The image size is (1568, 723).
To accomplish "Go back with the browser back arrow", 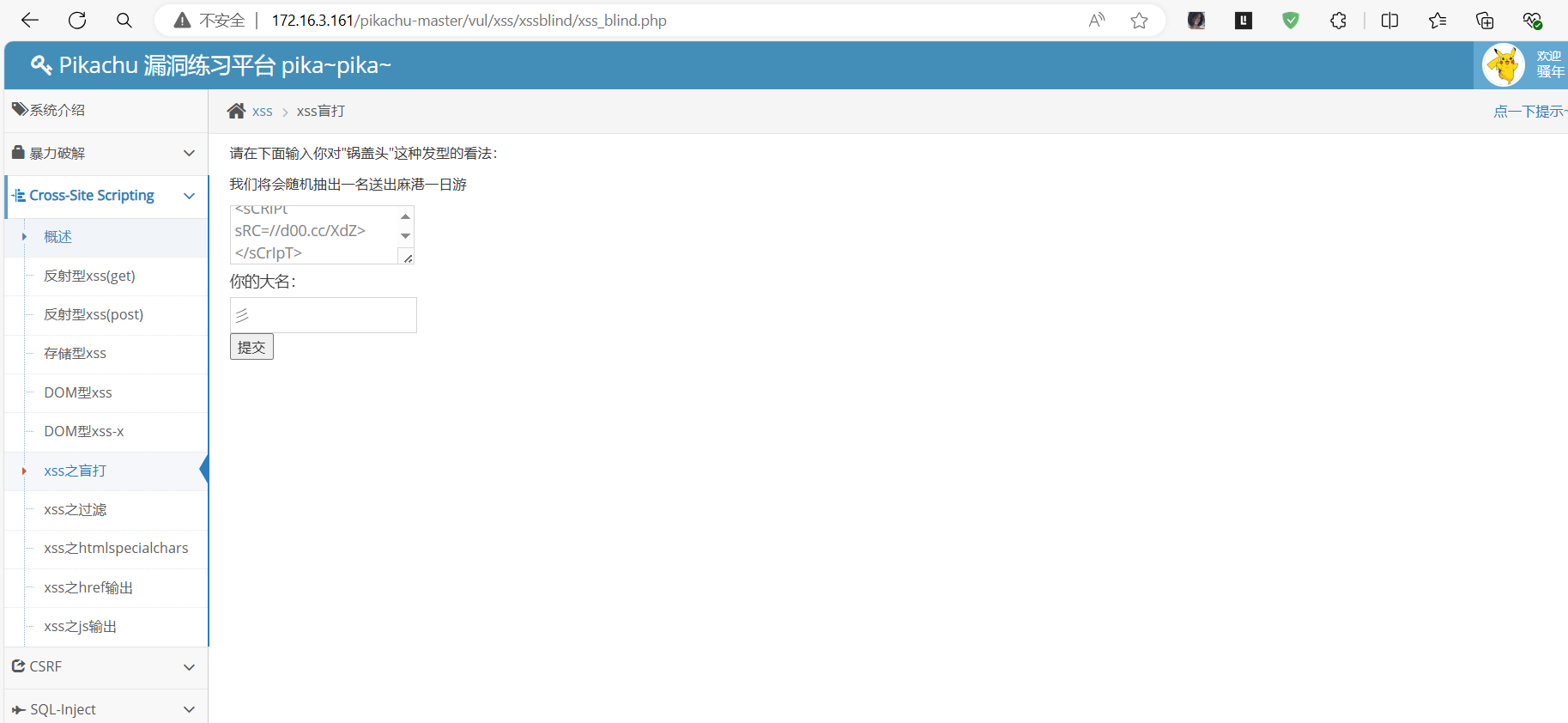I will click(x=30, y=21).
